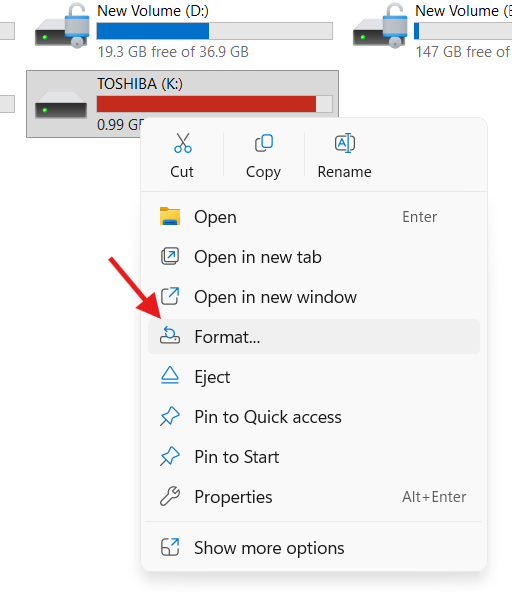Click the Rename icon

tap(345, 143)
